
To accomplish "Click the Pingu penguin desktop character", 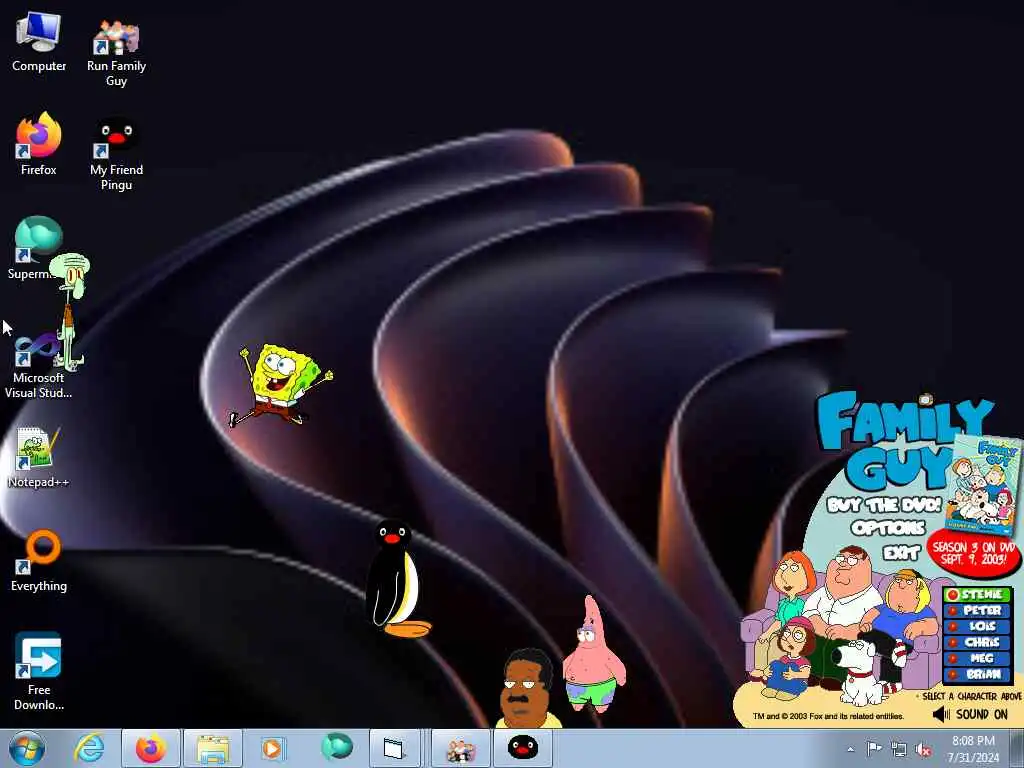I will tap(396, 579).
